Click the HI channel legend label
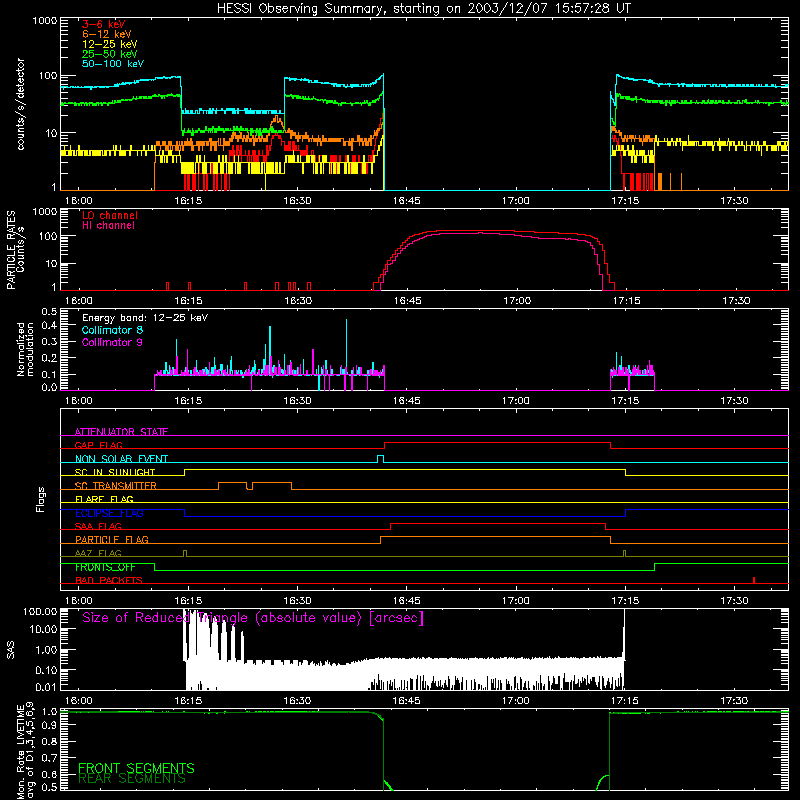Screen dimensions: 800x800 coord(108,225)
